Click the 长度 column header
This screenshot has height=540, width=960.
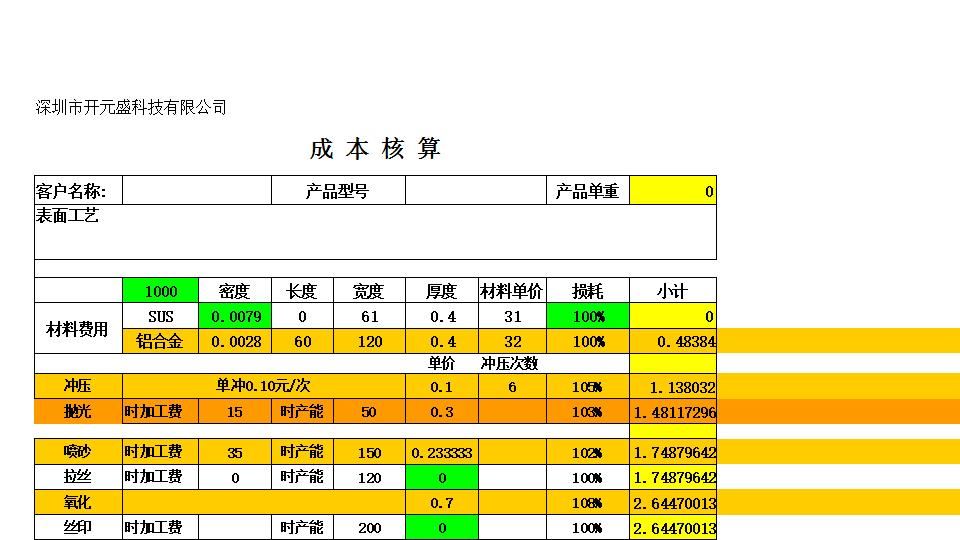302,291
